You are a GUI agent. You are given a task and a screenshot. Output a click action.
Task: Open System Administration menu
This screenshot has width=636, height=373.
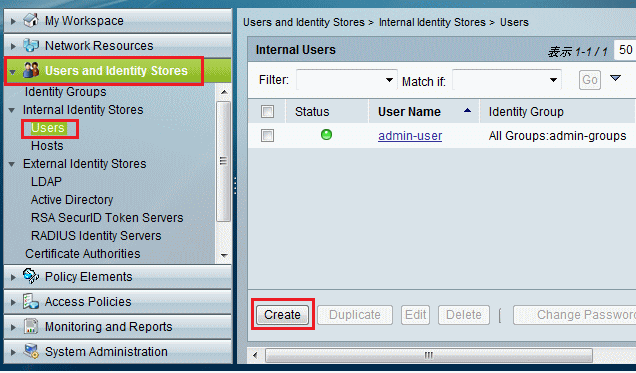click(x=118, y=352)
